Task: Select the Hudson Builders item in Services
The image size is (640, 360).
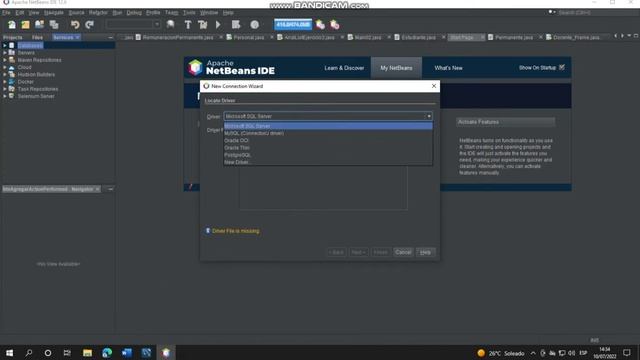Action: pyautogui.click(x=36, y=75)
